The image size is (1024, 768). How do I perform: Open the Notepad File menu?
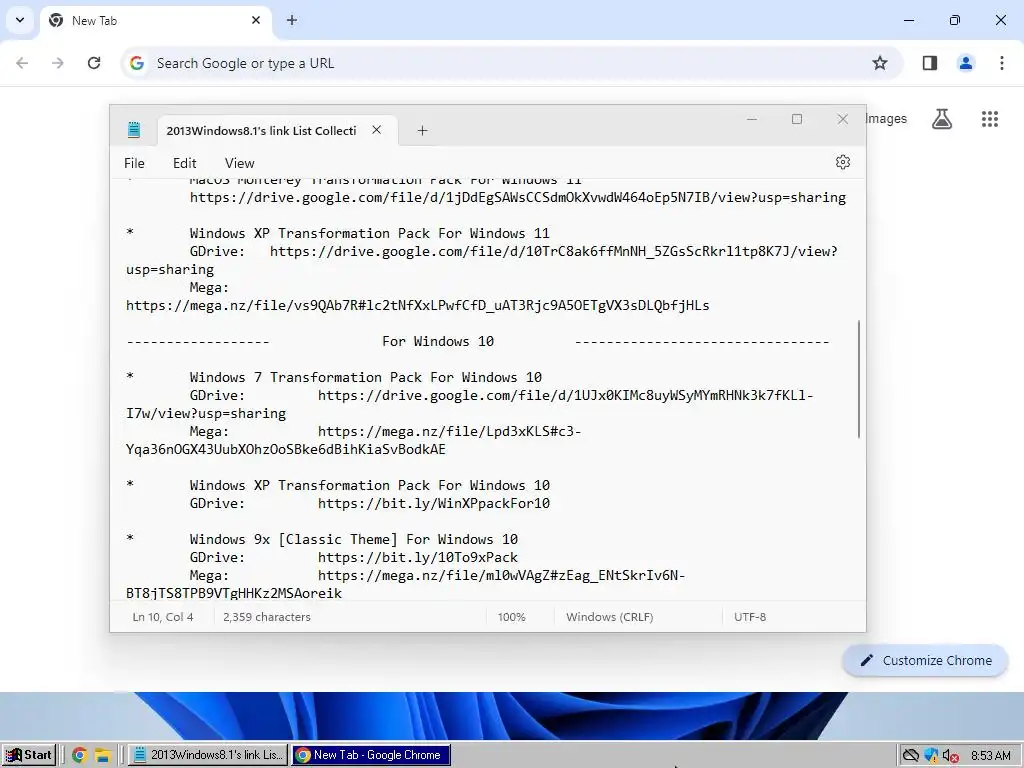point(134,163)
